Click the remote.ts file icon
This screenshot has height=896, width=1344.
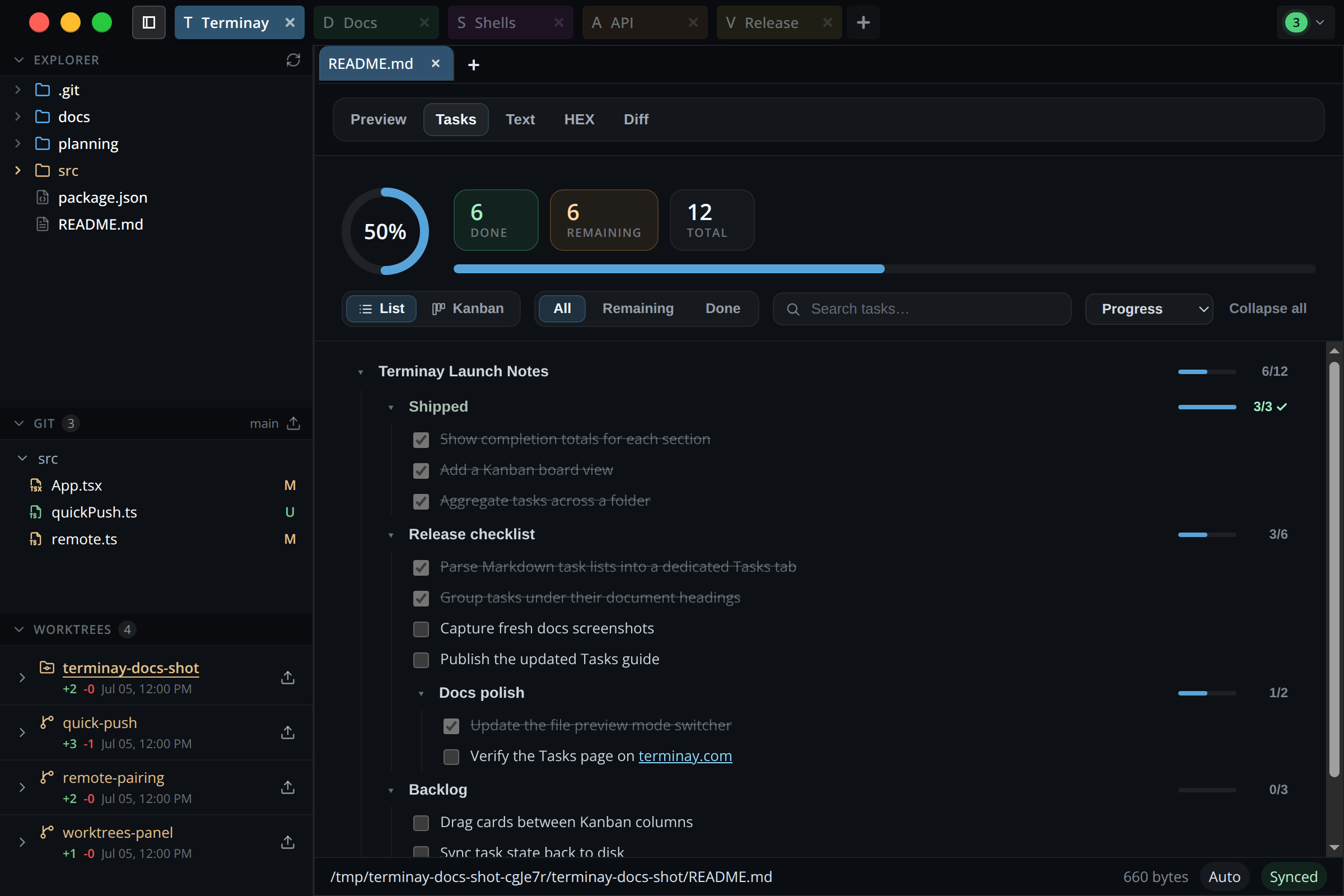(35, 539)
